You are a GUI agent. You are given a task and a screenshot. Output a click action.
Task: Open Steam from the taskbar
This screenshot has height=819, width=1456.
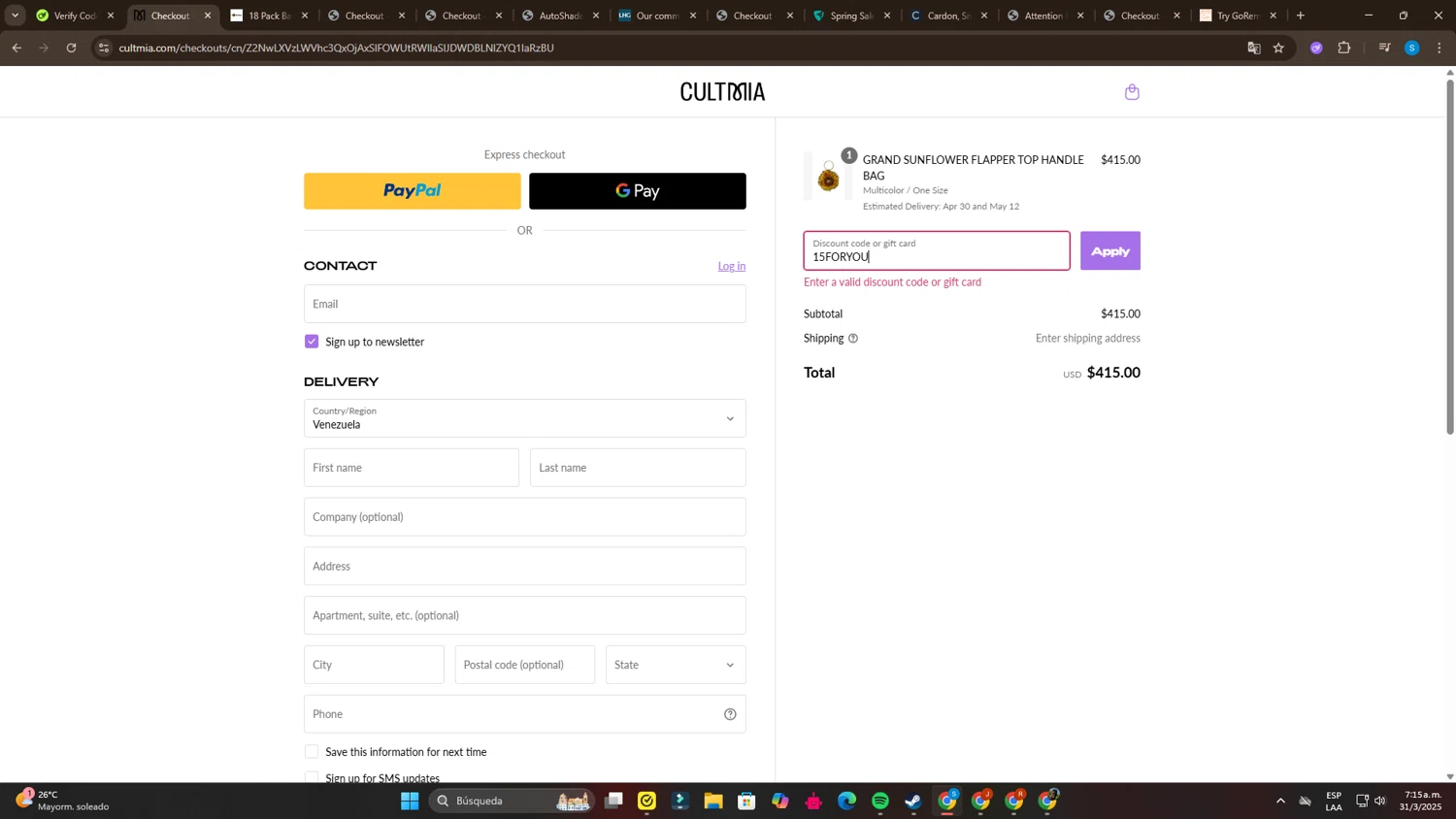tap(913, 801)
